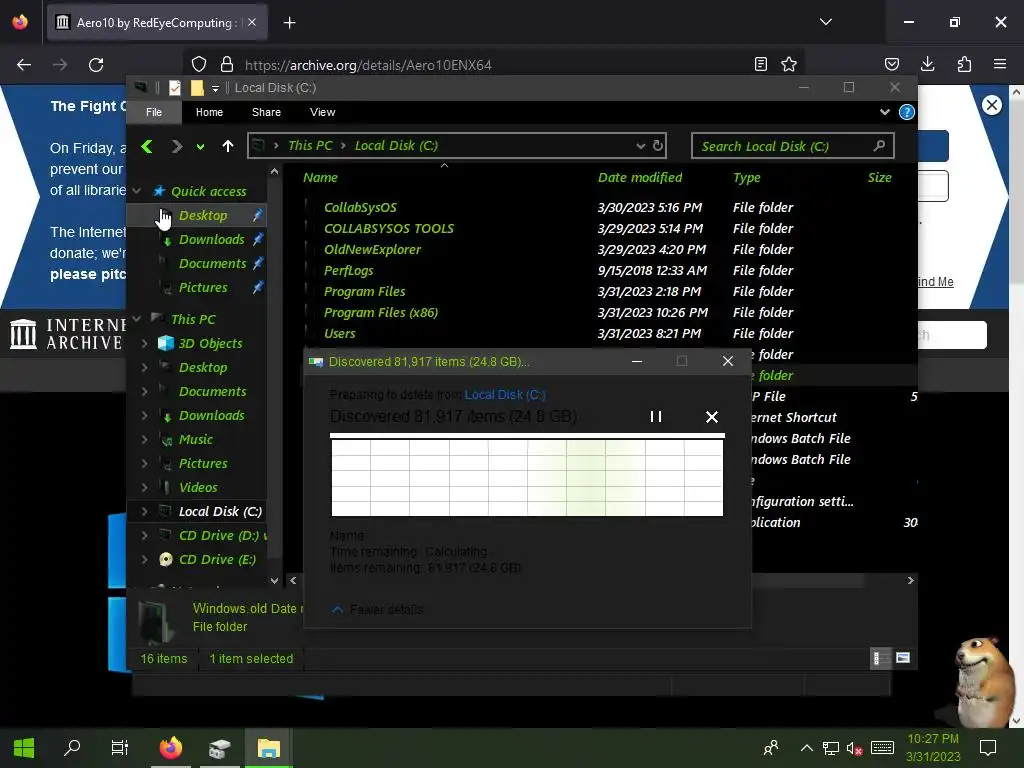Viewport: 1024px width, 768px height.
Task: Open the Home ribbon tab
Action: (209, 112)
